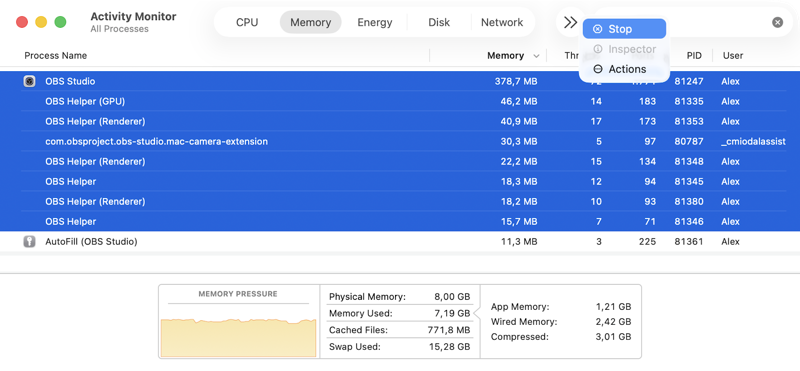
Task: Click the OBS Studio app icon
Action: click(x=30, y=81)
